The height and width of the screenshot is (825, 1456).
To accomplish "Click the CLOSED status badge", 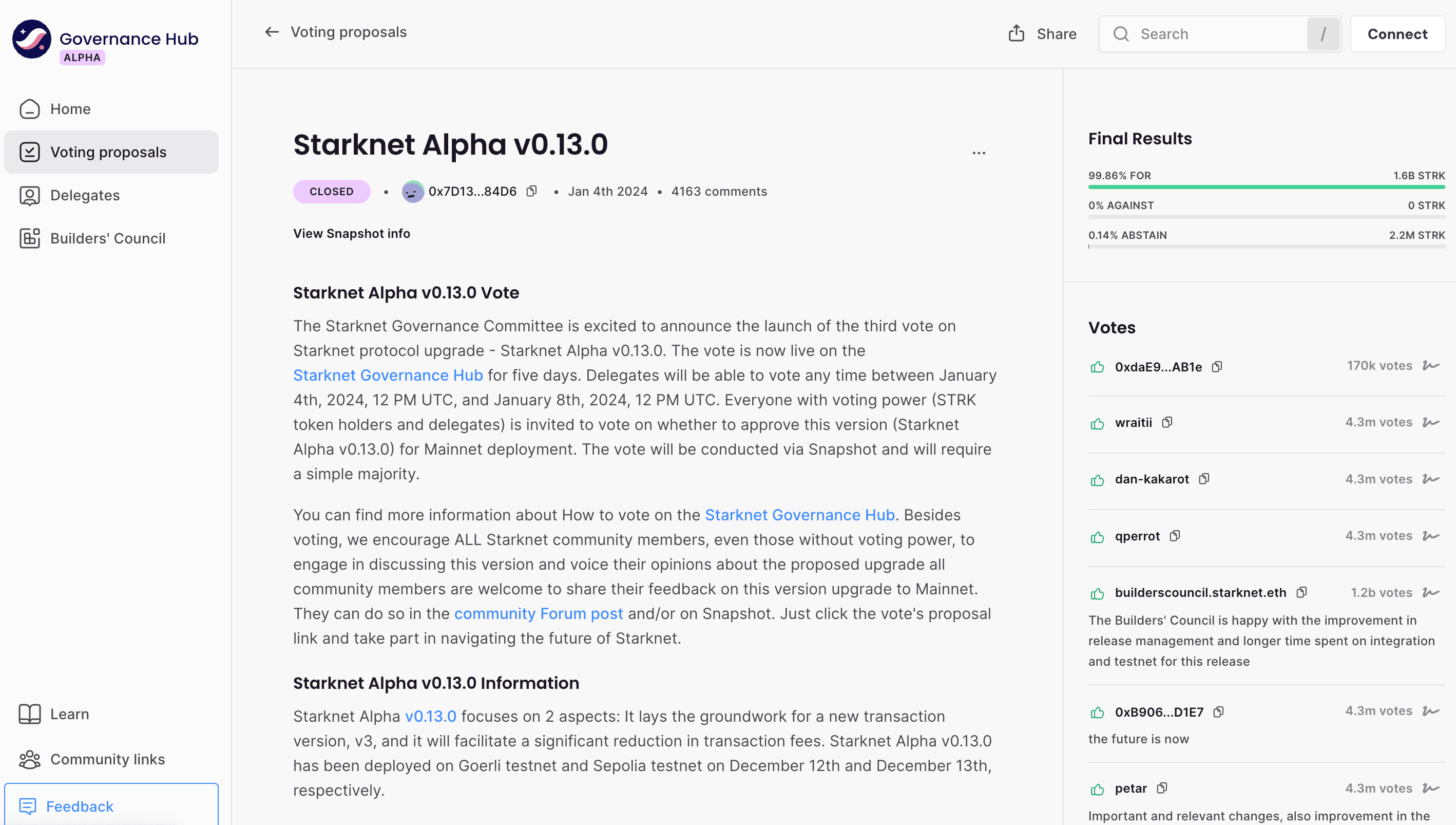I will (332, 192).
